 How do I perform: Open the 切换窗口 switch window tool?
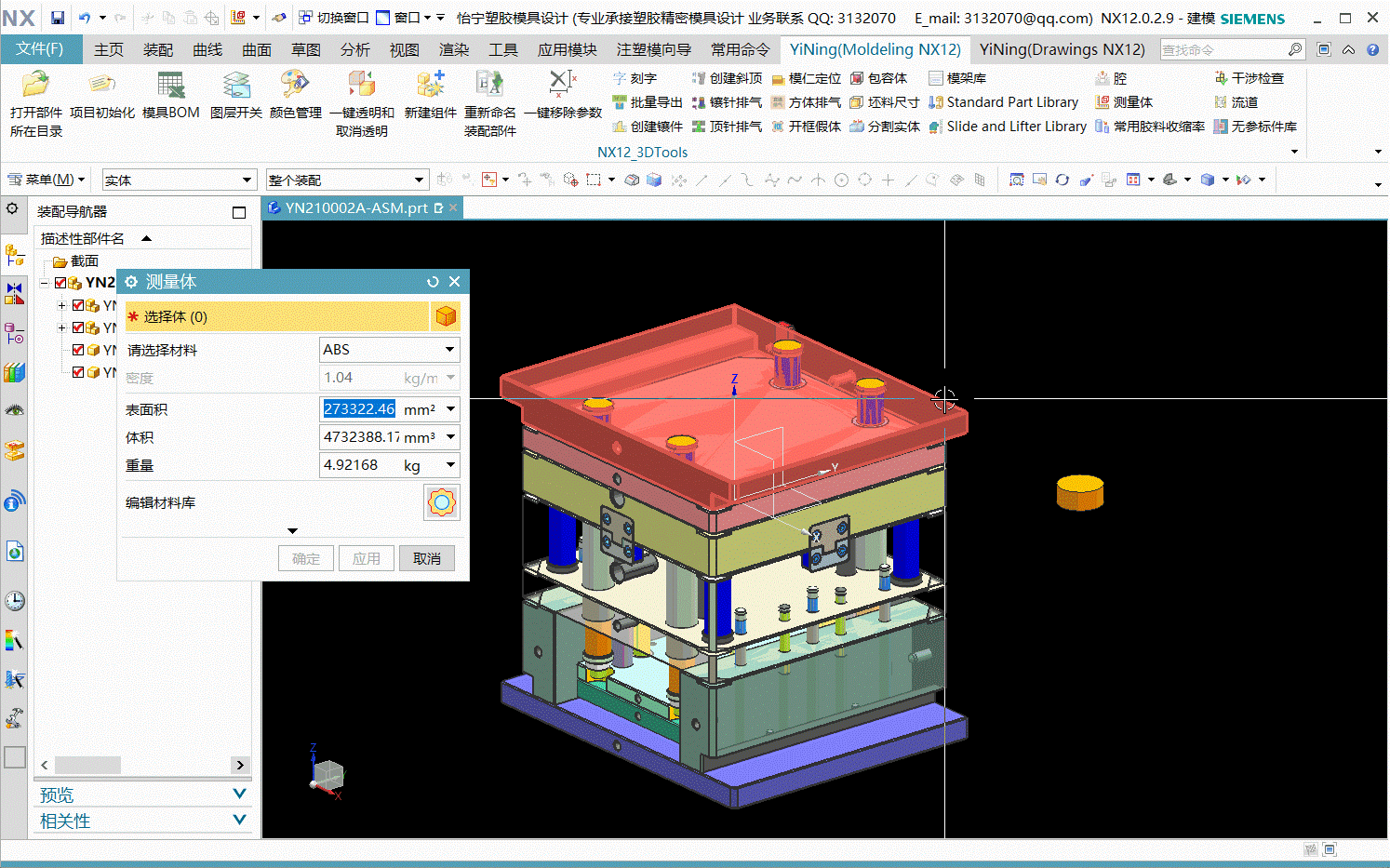(333, 18)
